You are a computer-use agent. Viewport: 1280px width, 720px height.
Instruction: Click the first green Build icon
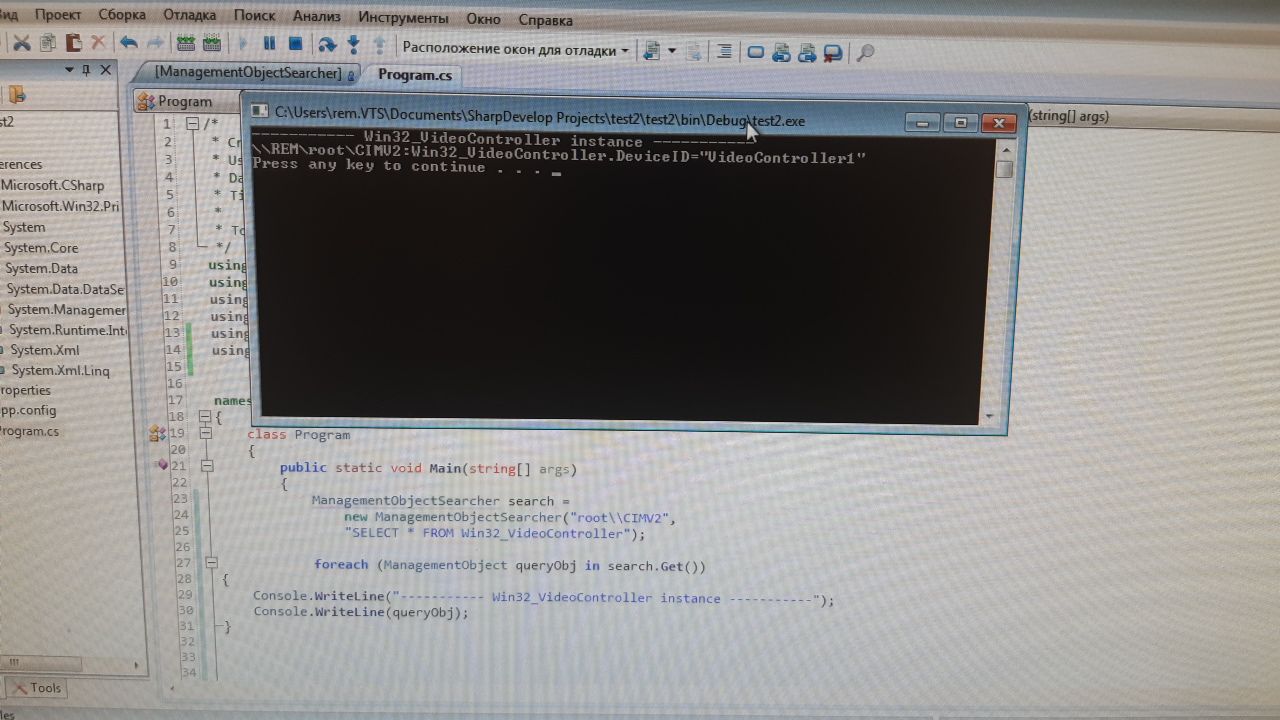pos(185,43)
